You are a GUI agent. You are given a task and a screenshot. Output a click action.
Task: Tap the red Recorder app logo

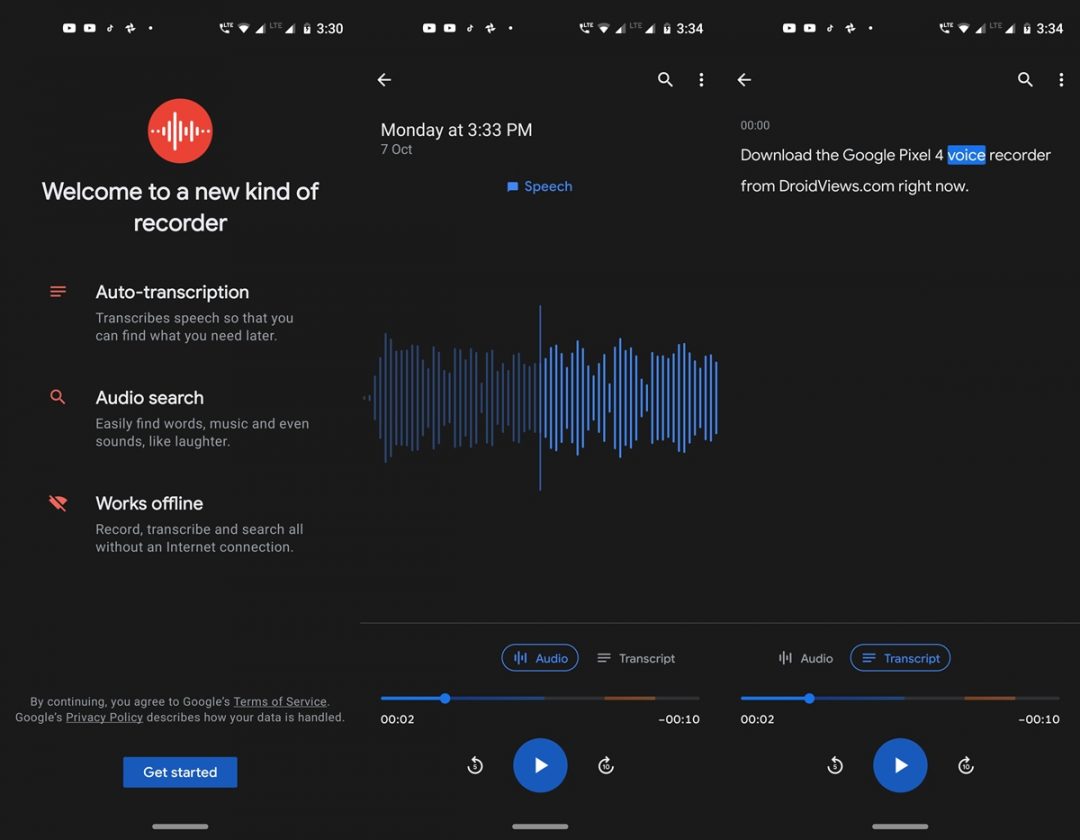[180, 131]
